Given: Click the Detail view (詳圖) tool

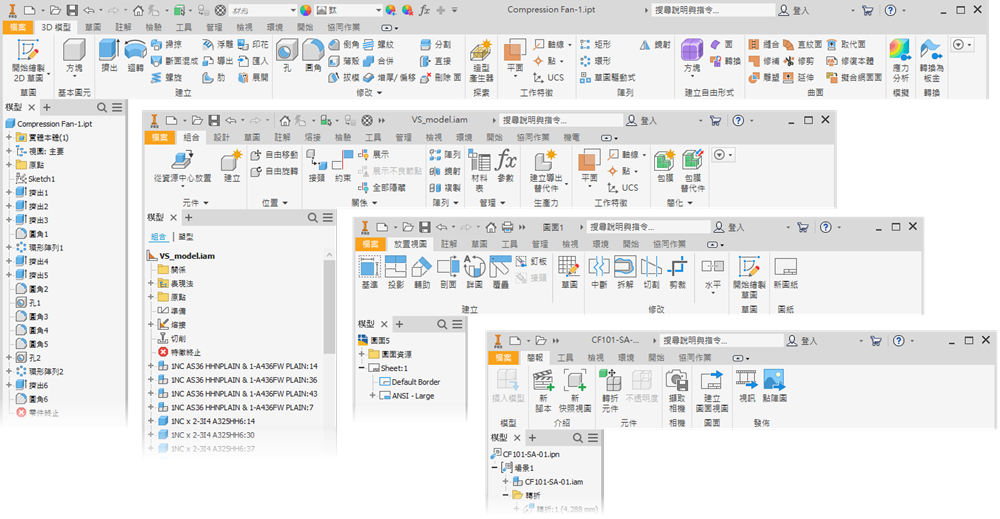Looking at the screenshot, I should pos(474,273).
